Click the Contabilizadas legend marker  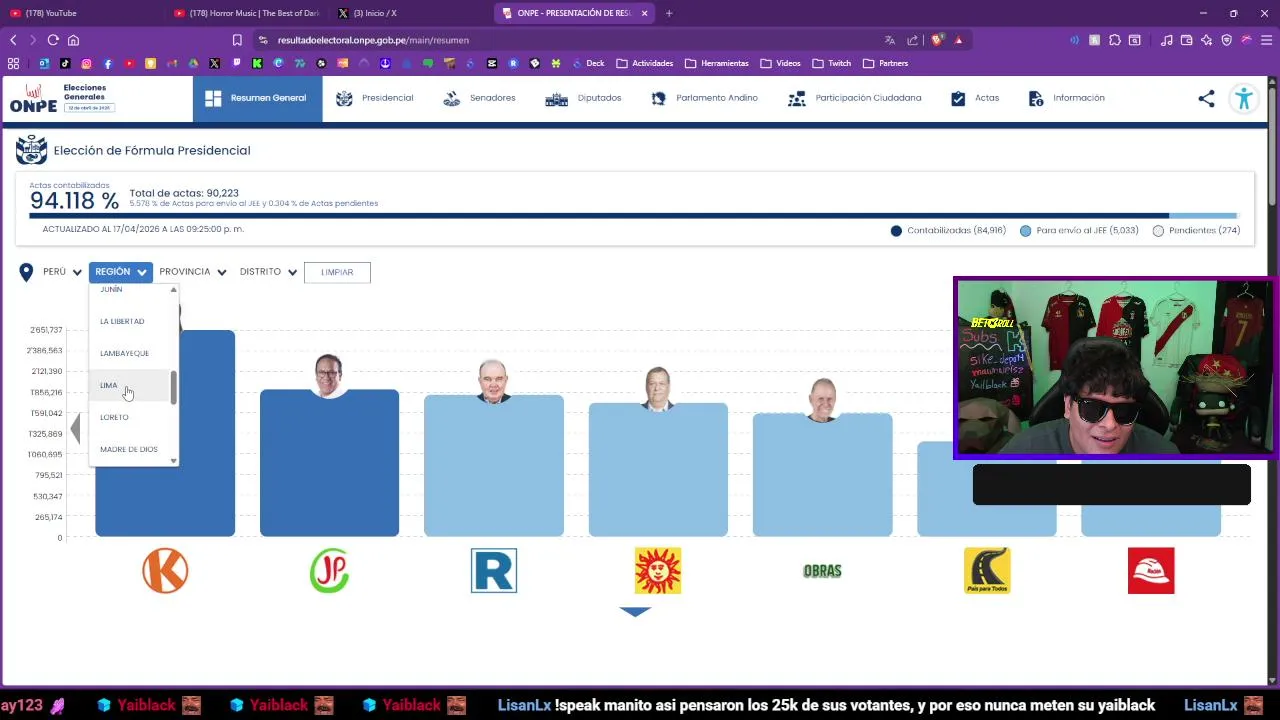click(x=896, y=231)
